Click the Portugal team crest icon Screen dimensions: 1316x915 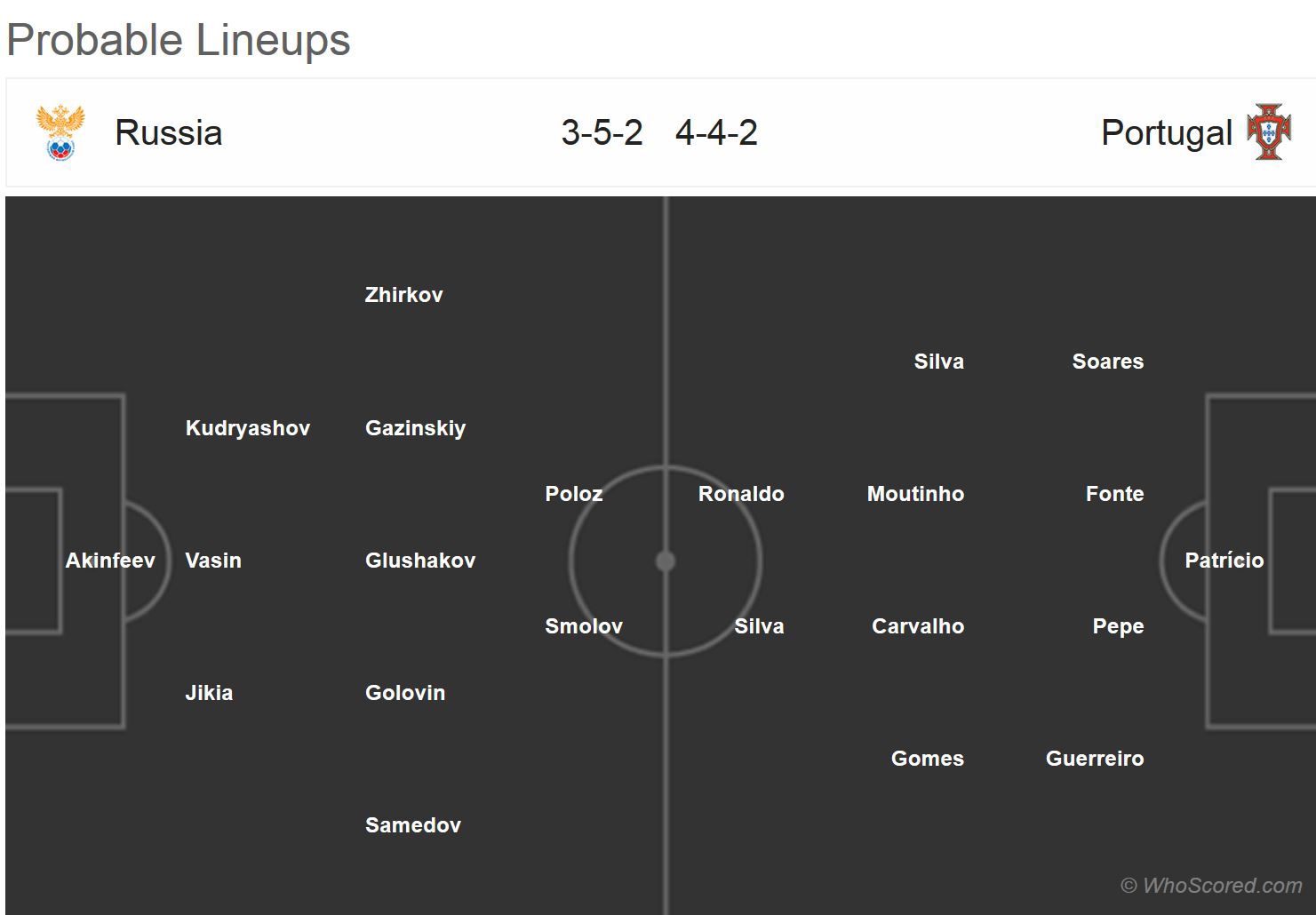tap(1269, 132)
